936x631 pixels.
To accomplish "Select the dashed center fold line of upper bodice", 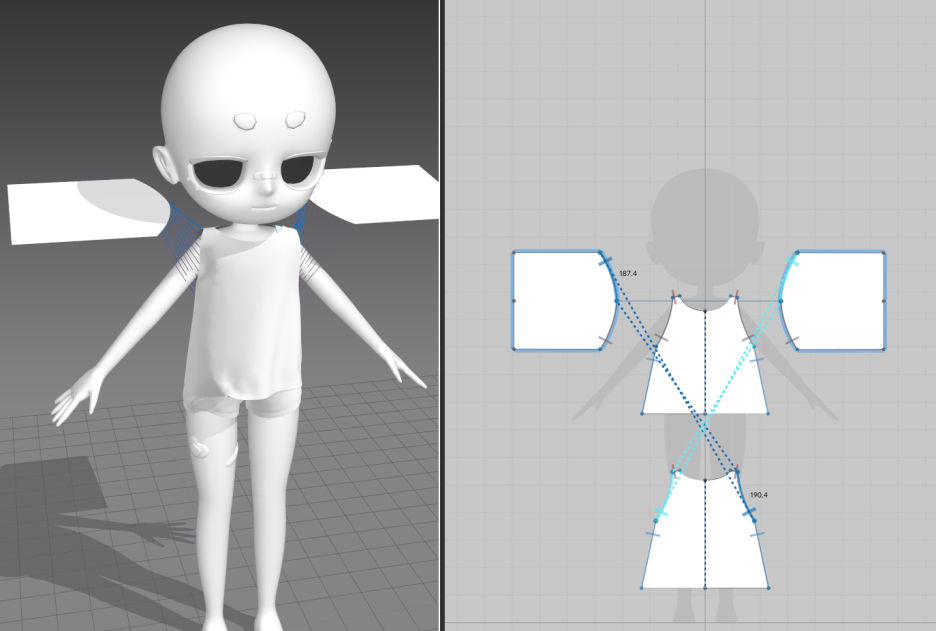I will coord(706,362).
